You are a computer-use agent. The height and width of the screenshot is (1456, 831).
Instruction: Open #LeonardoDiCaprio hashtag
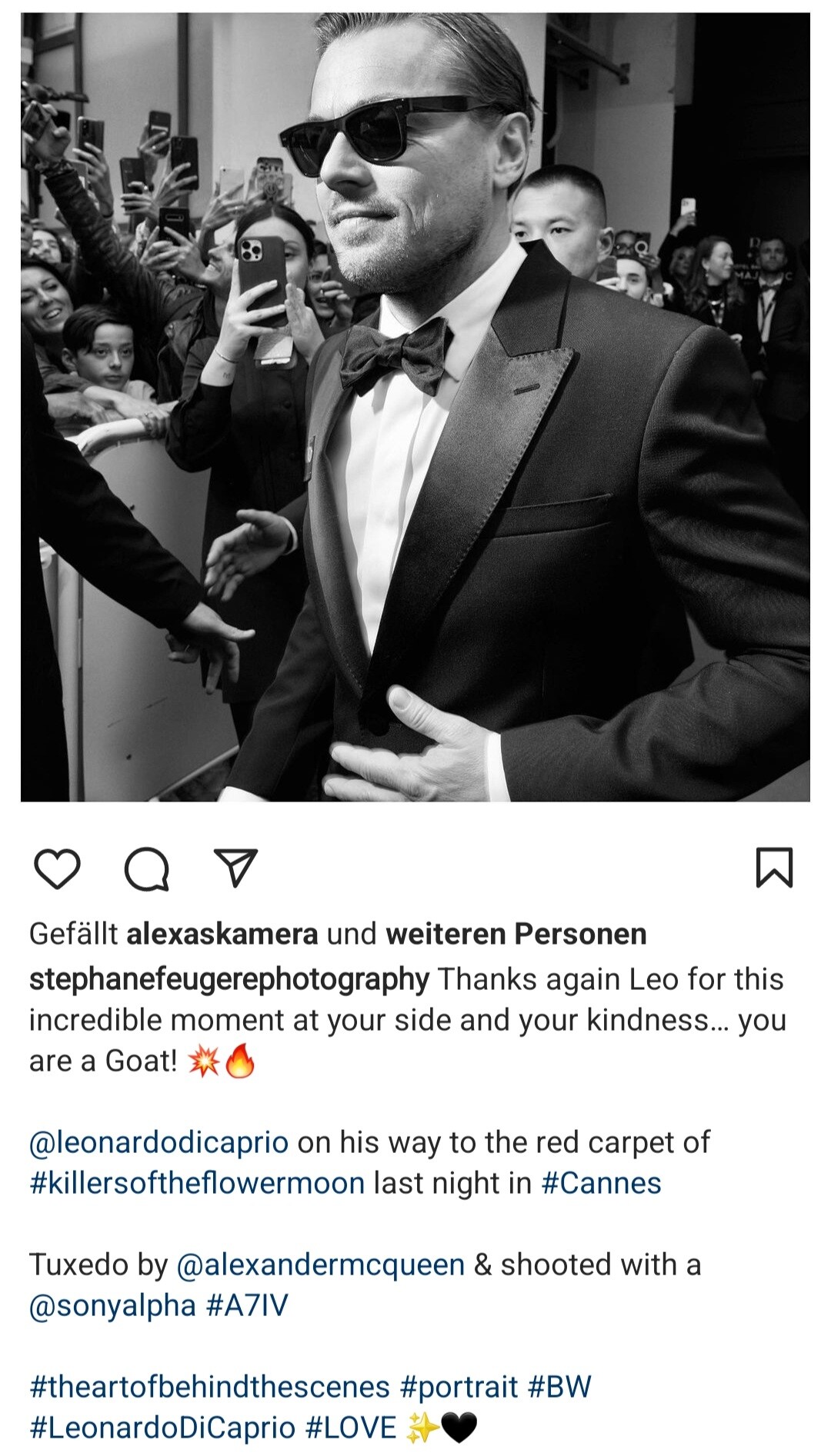162,1428
